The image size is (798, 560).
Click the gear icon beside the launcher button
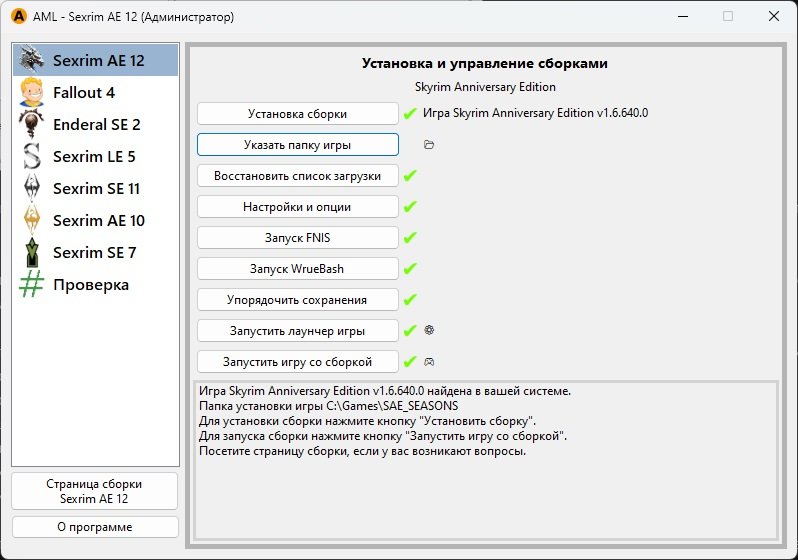[x=429, y=330]
